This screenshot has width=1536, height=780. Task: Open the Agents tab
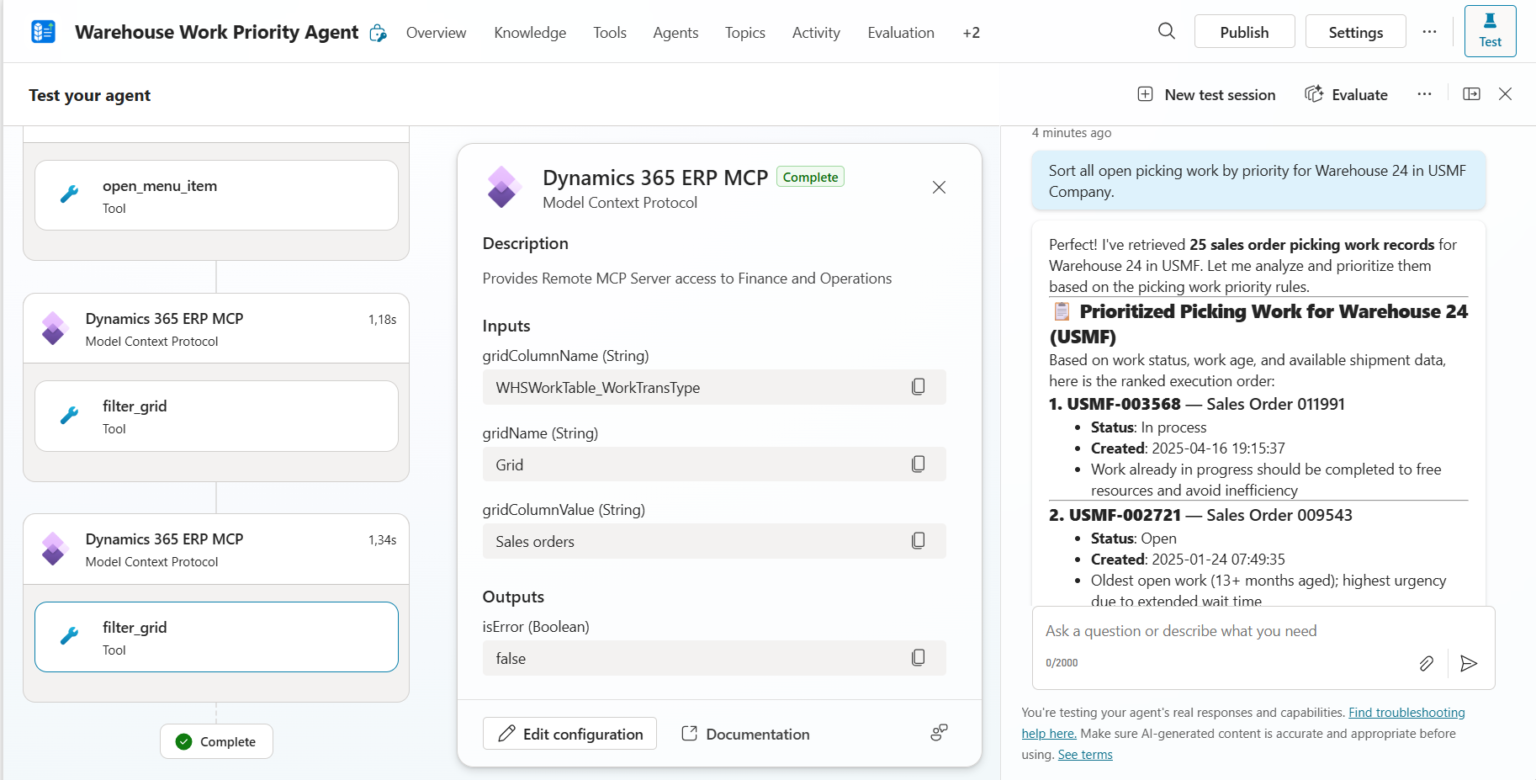[676, 33]
